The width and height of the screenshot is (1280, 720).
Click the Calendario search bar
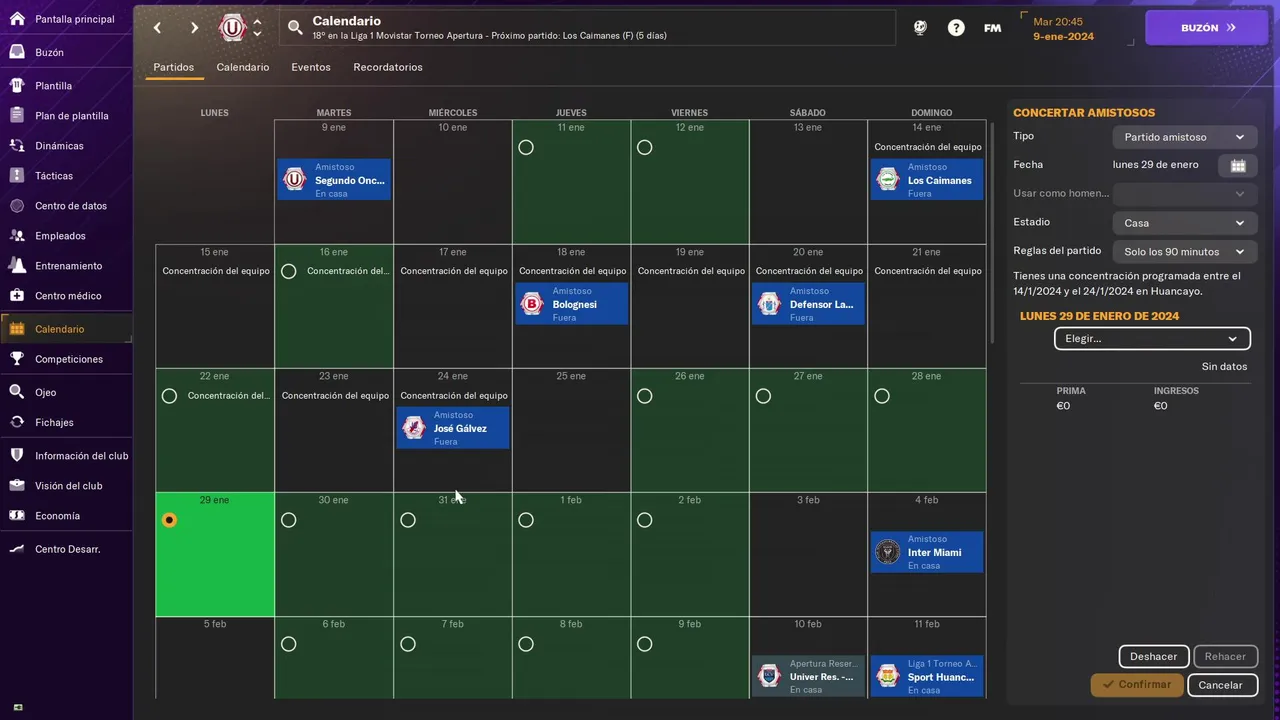click(x=587, y=28)
